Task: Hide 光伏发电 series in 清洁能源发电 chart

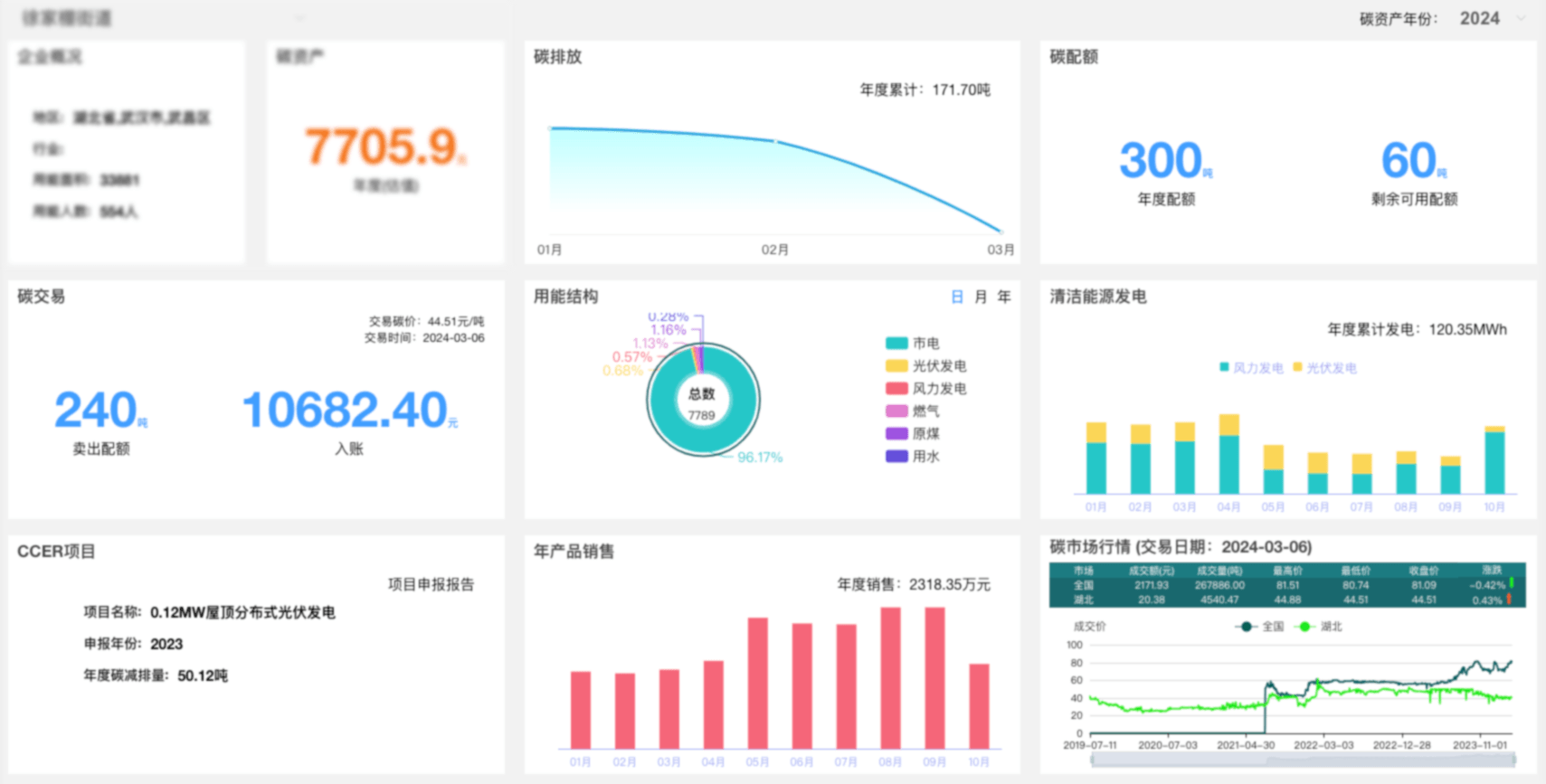Action: click(1323, 368)
